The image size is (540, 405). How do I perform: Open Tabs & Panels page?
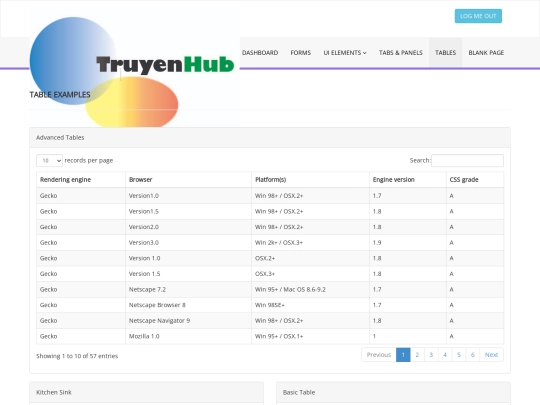click(x=401, y=53)
